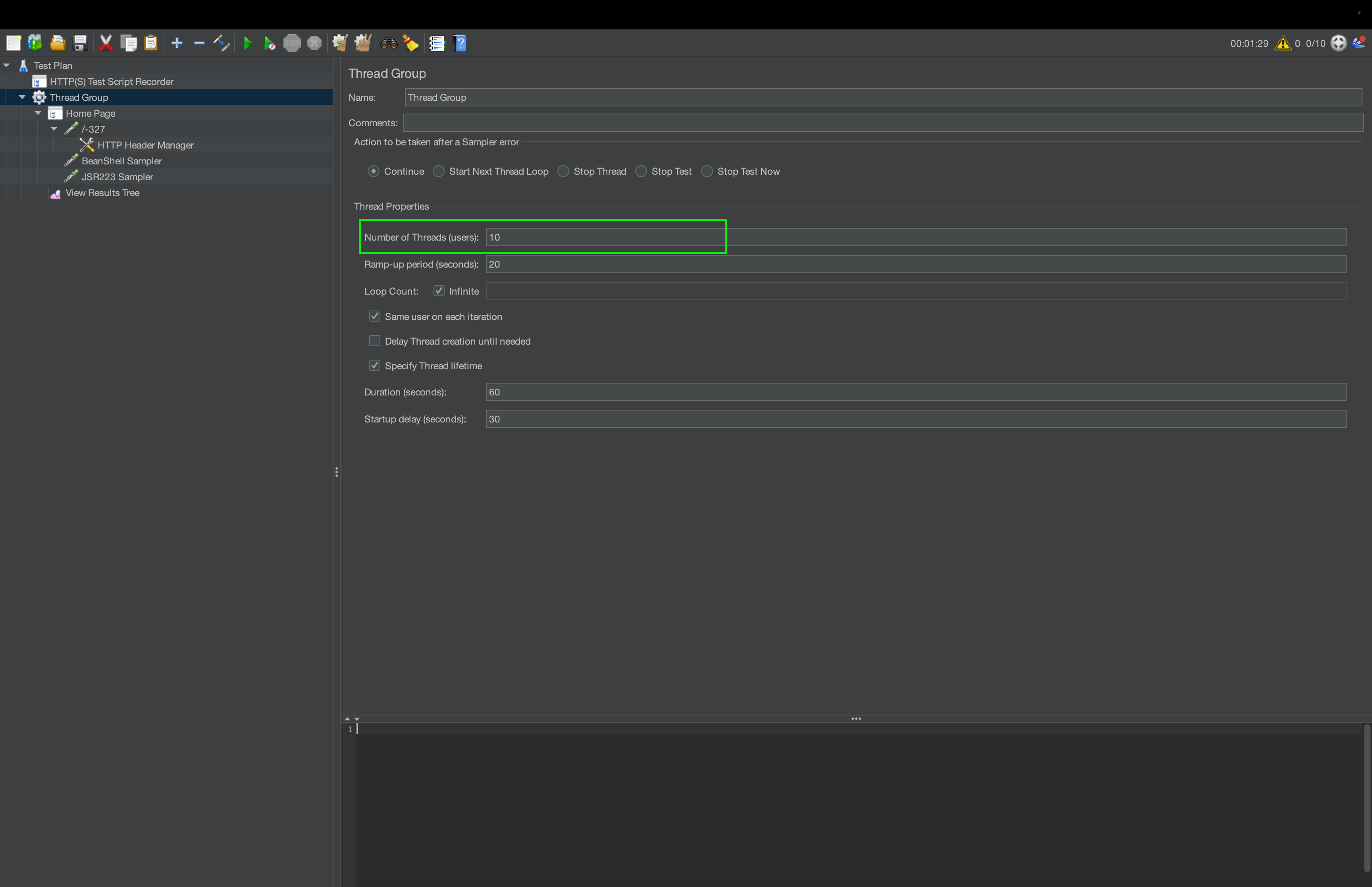1372x887 pixels.
Task: Select the Stop Thread radio button
Action: point(564,172)
